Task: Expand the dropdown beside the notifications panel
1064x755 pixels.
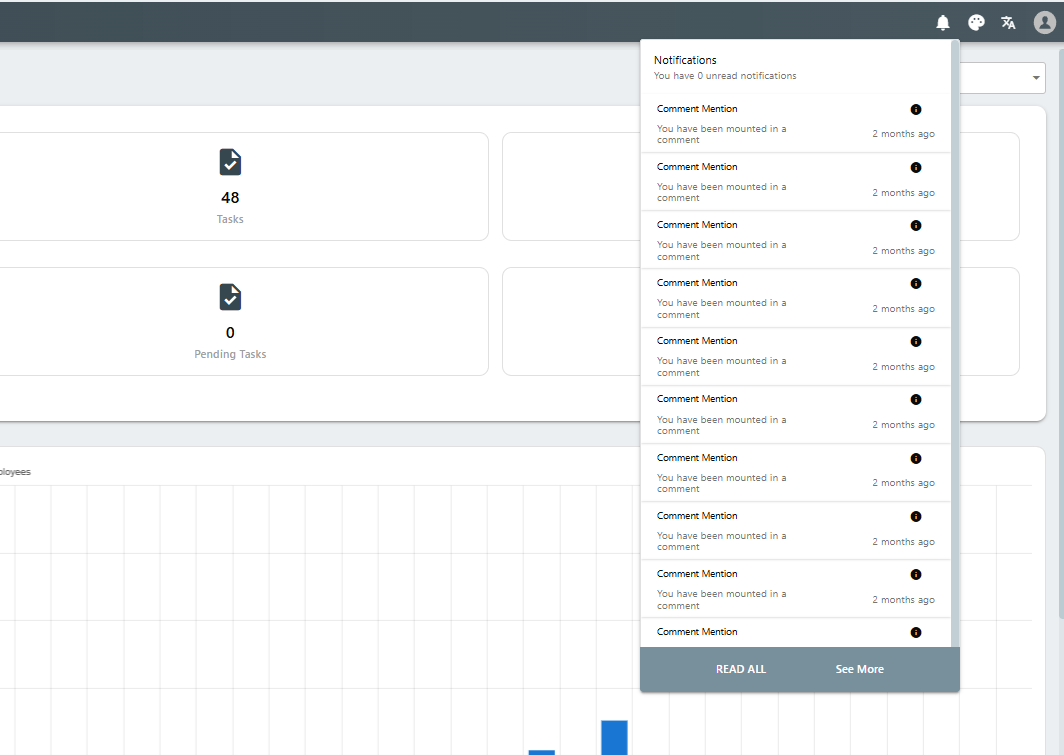Action: [x=1035, y=79]
